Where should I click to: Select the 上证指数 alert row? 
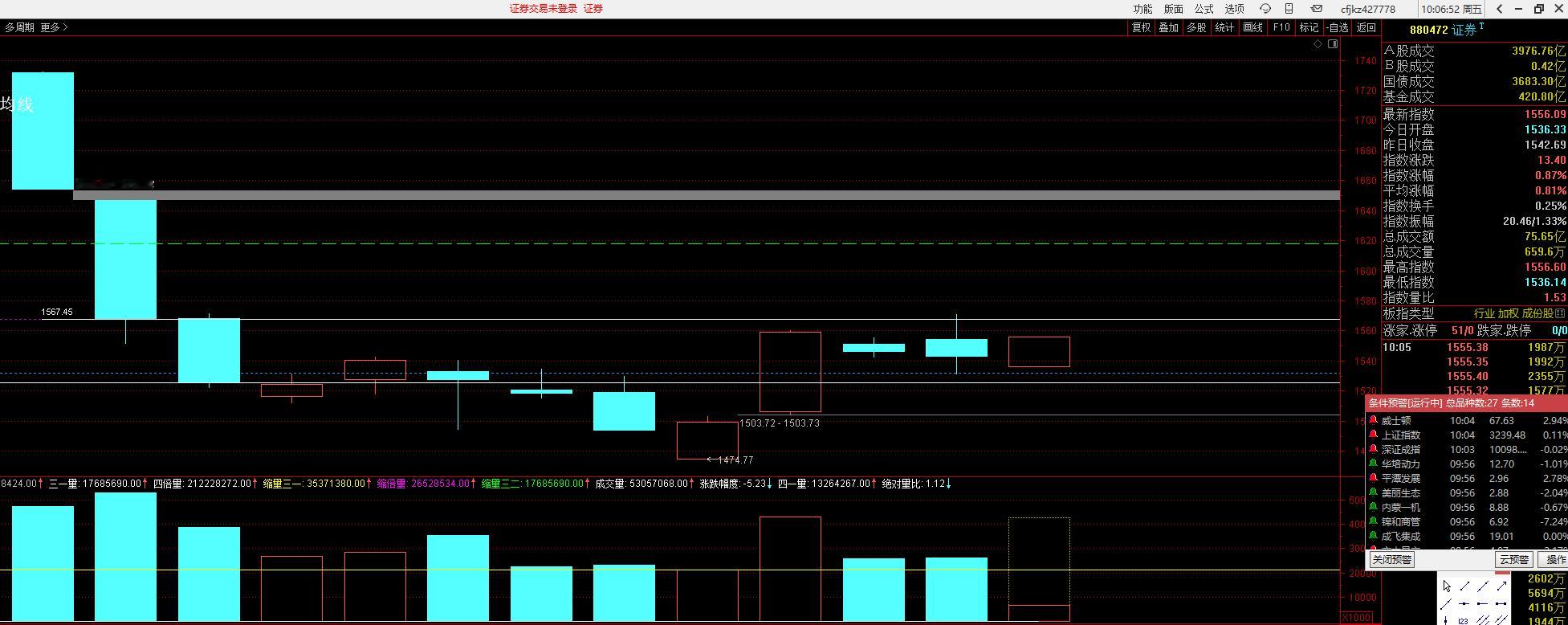click(x=1467, y=435)
